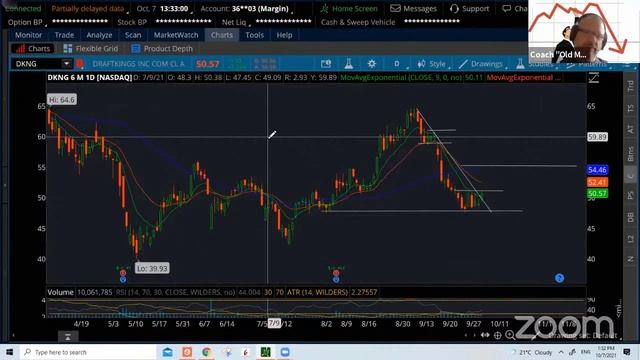Image resolution: width=640 pixels, height=360 pixels.
Task: Open the N sidebar gadget
Action: click(x=631, y=259)
